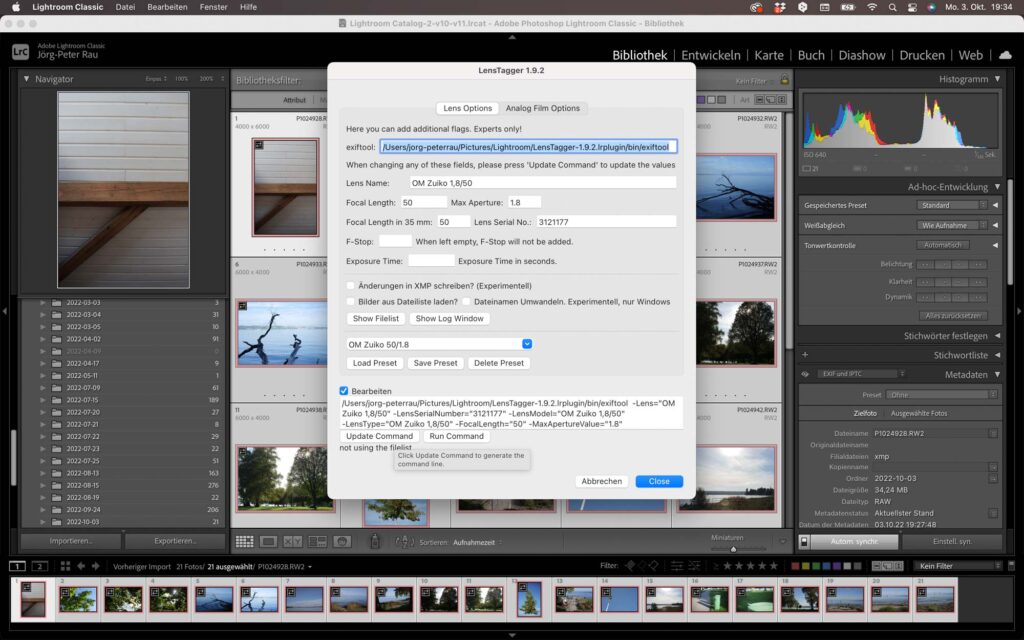
Task: Go back with filmstrip left arrow
Action: tap(81, 566)
